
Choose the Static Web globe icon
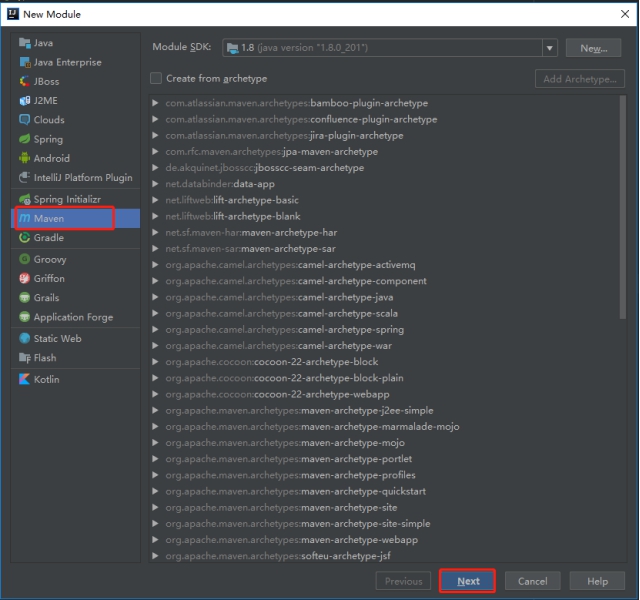coord(24,338)
